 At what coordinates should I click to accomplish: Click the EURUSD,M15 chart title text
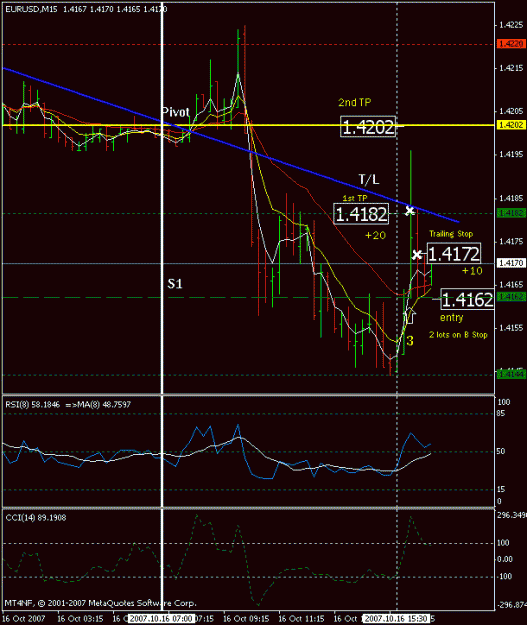[31, 9]
